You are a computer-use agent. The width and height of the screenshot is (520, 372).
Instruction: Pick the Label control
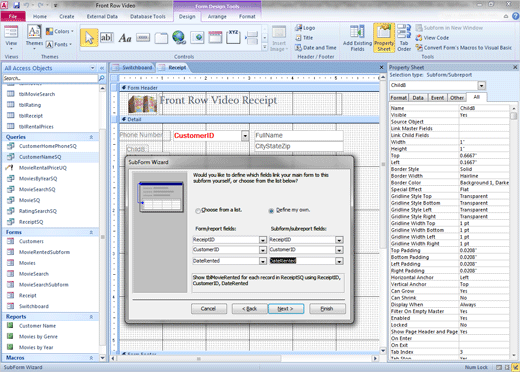pyautogui.click(x=125, y=38)
